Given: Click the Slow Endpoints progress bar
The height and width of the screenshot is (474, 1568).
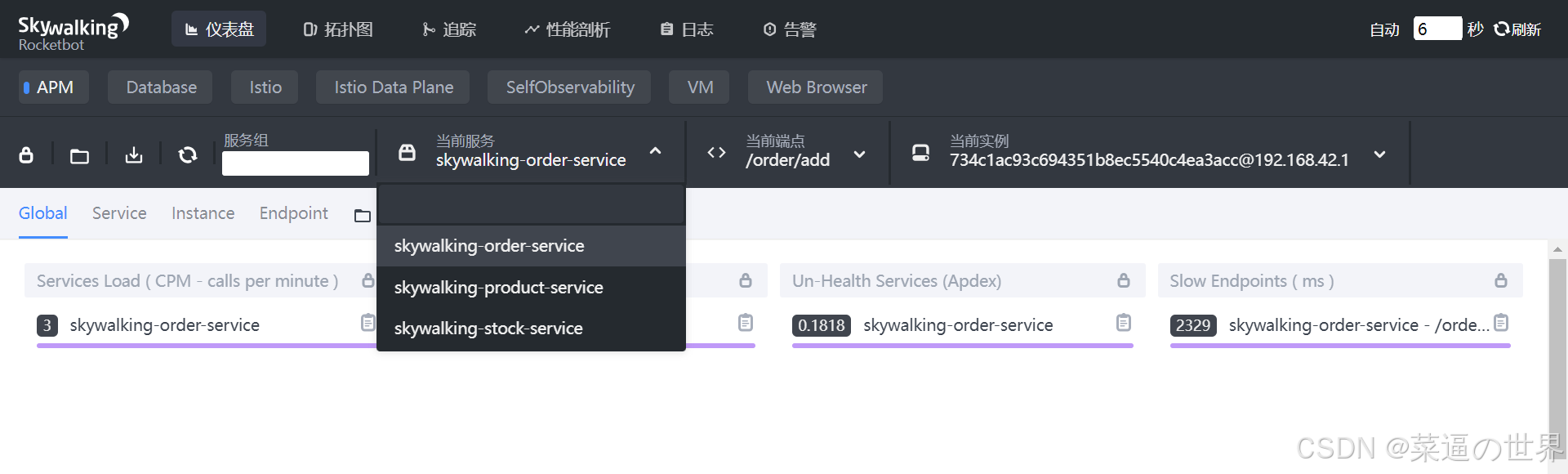Looking at the screenshot, I should coord(1340,346).
